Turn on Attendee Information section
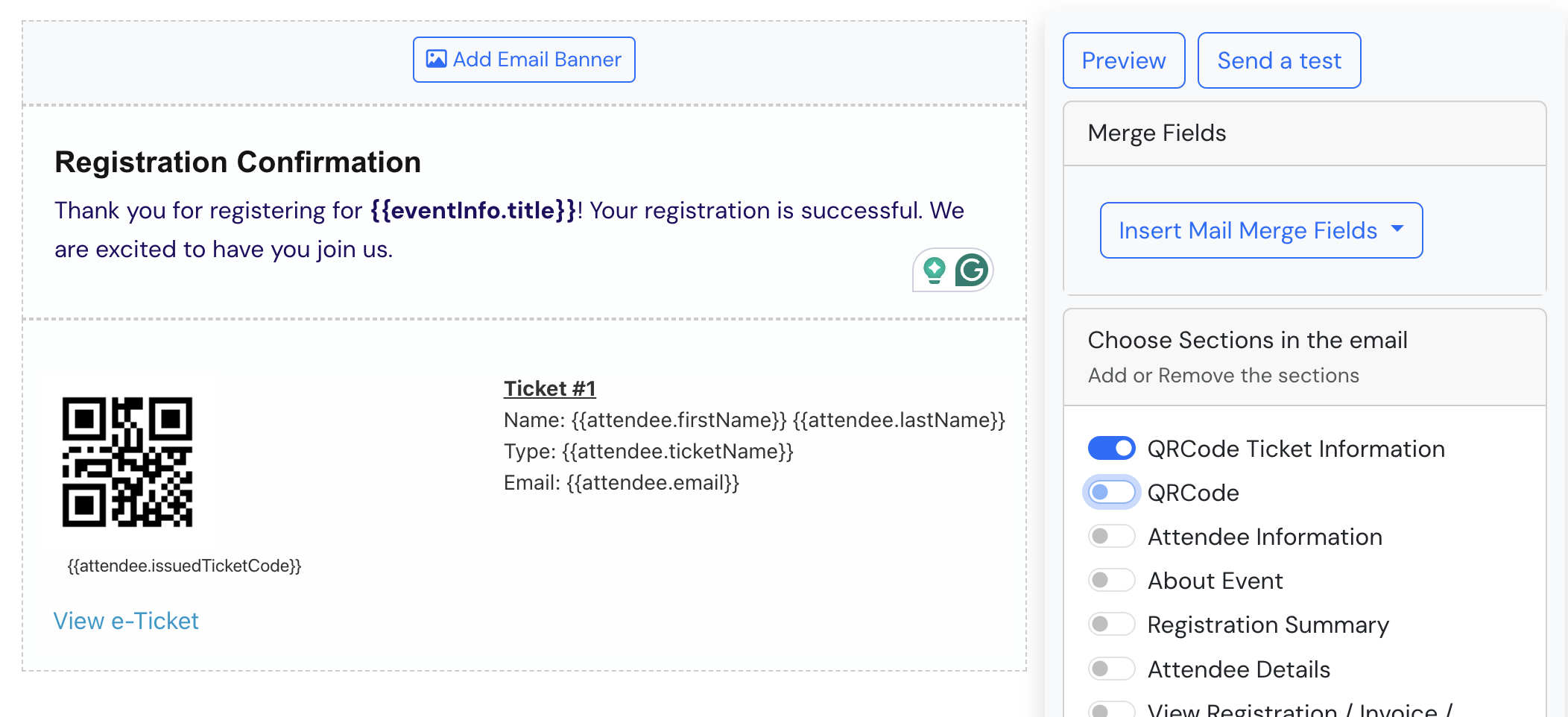Screen dimensions: 1568x717 pos(1111,537)
